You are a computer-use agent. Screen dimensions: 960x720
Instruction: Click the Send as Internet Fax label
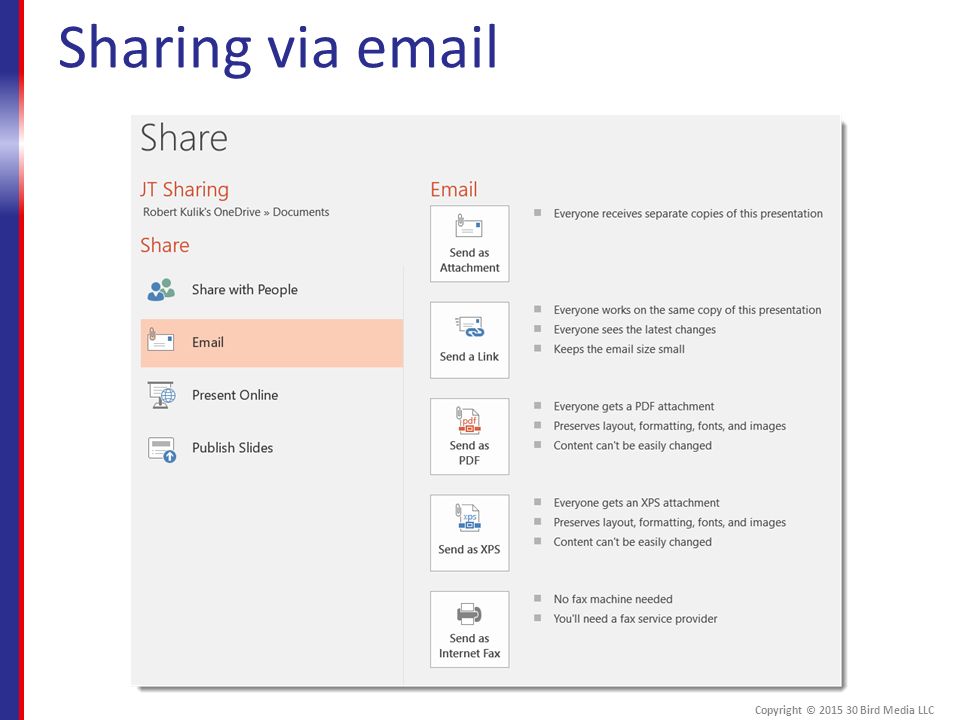point(470,646)
